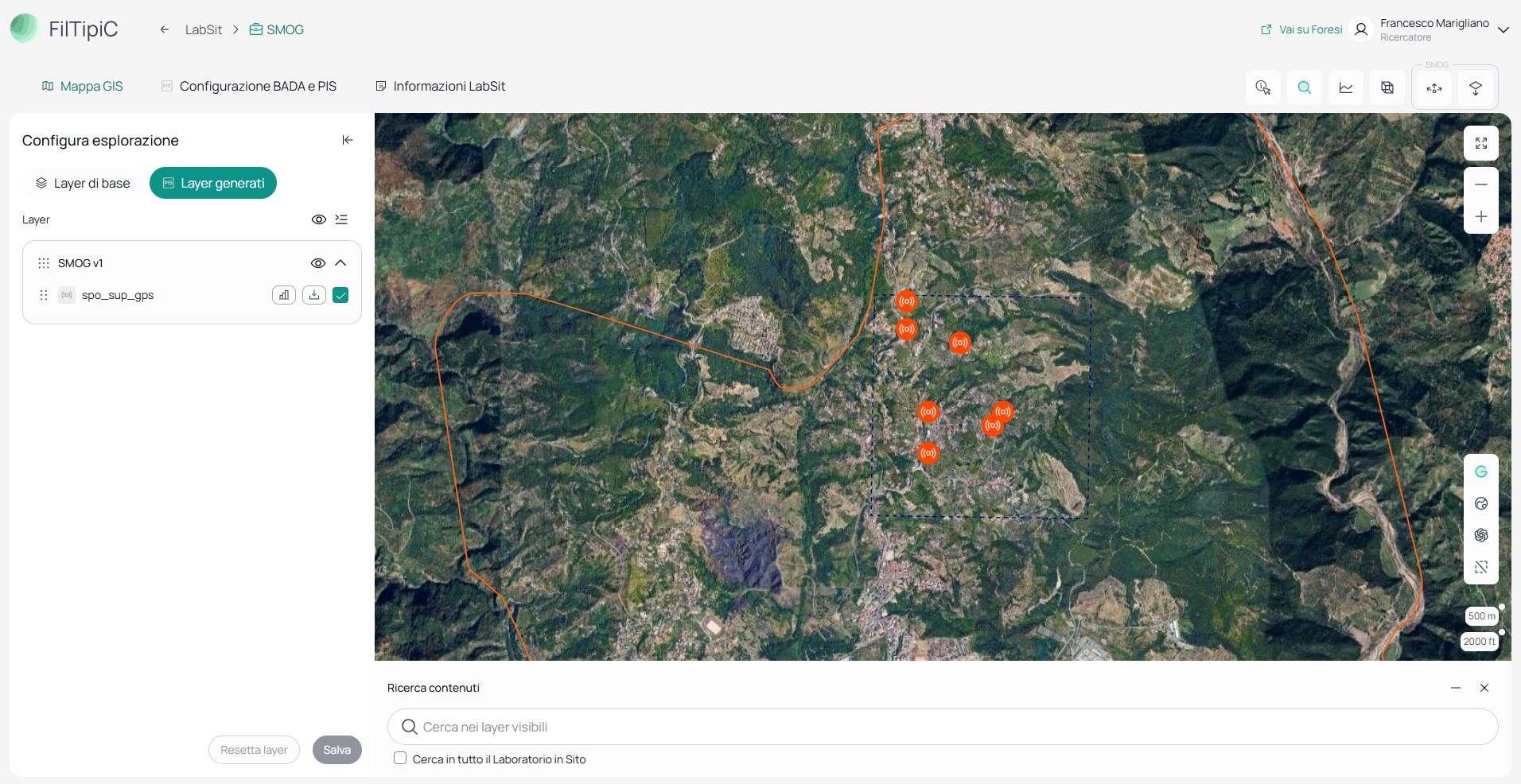The width and height of the screenshot is (1521, 784).
Task: Select the knot-shaped basemap icon
Action: click(x=1481, y=535)
